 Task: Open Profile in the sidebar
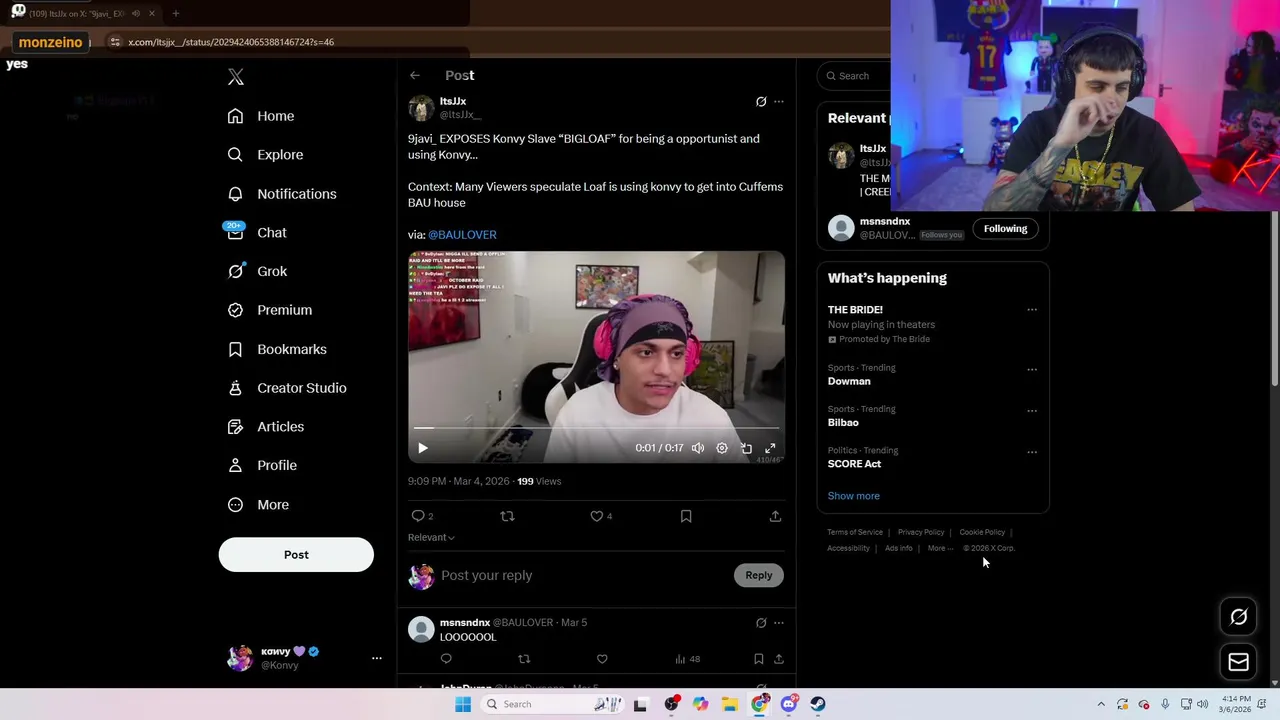[x=262, y=466]
